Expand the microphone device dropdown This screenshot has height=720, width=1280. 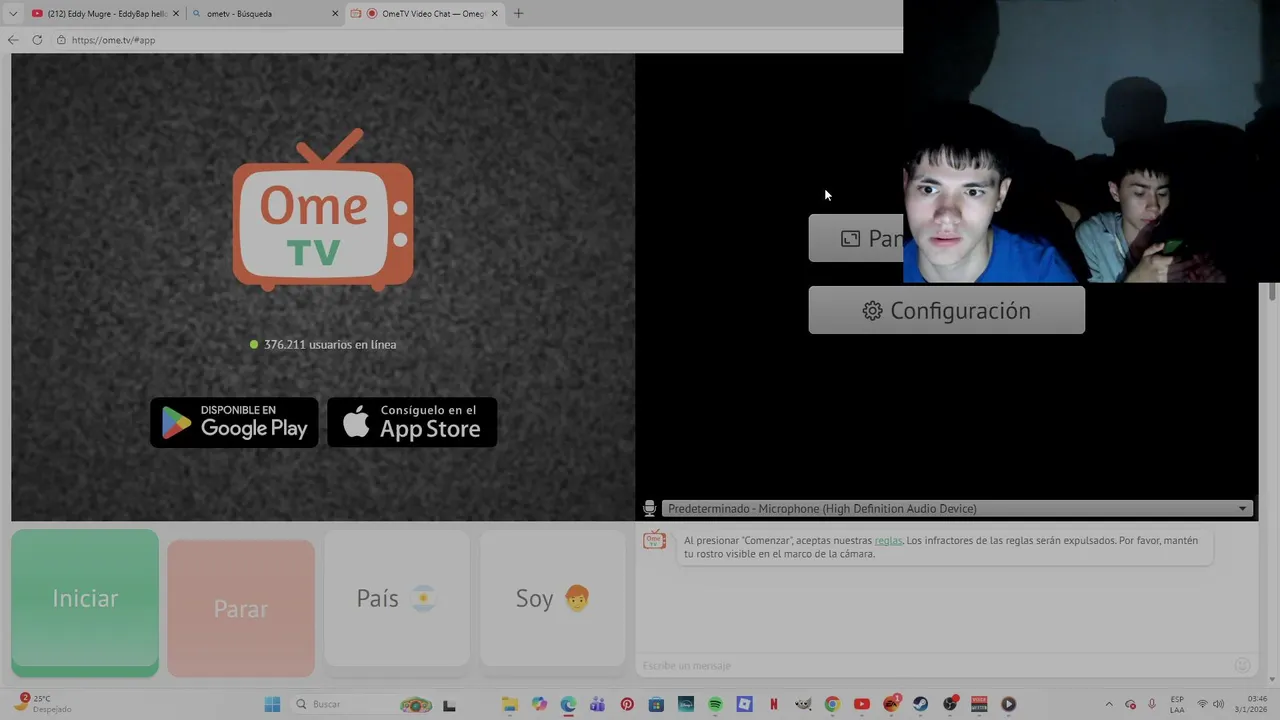tap(957, 508)
